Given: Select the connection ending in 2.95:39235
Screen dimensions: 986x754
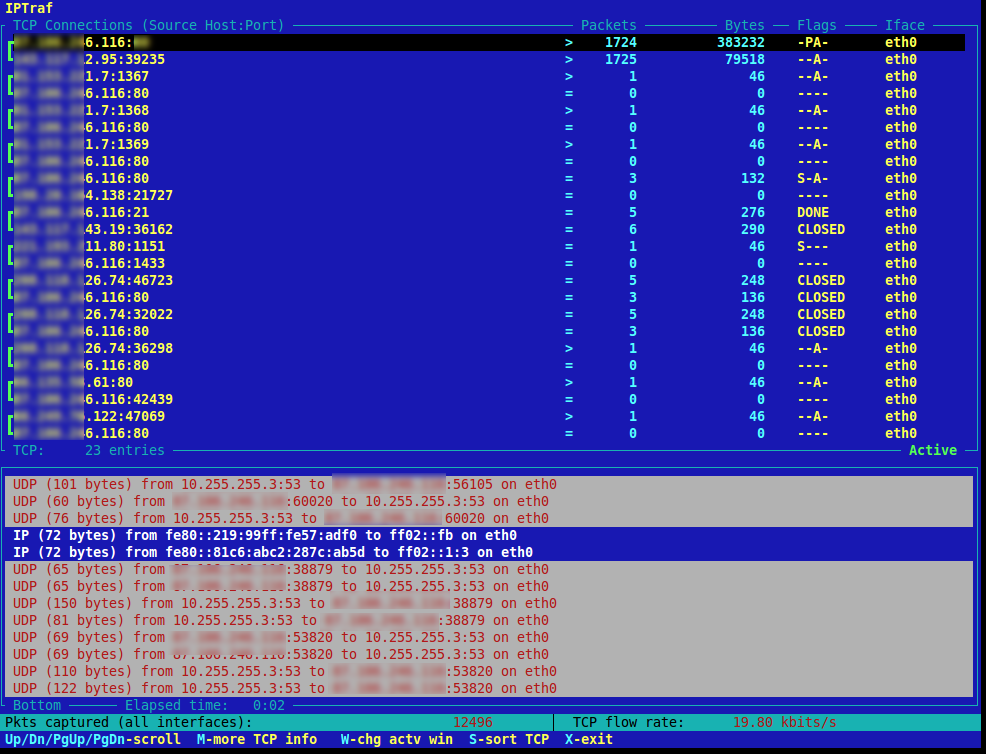Looking at the screenshot, I should click(x=489, y=59).
